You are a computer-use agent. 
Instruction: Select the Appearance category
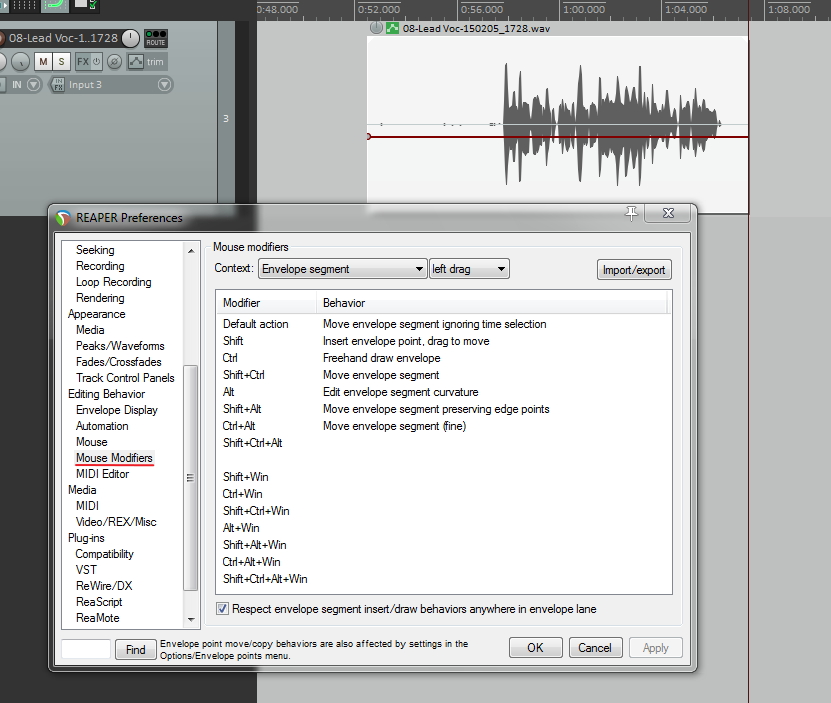tap(96, 314)
